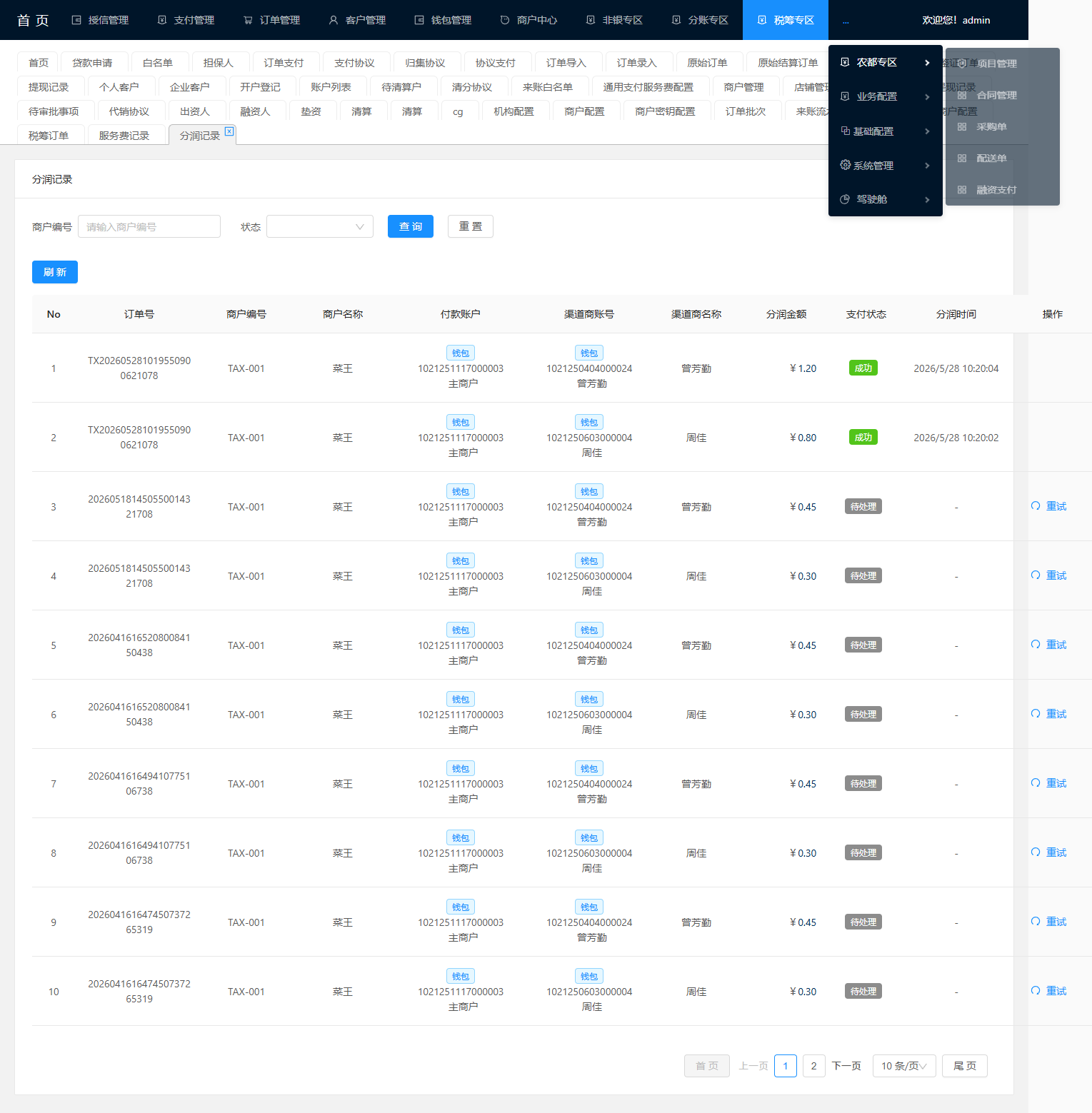Expand the 基础配置 submenu arrow
The height and width of the screenshot is (1113, 1092).
click(927, 131)
